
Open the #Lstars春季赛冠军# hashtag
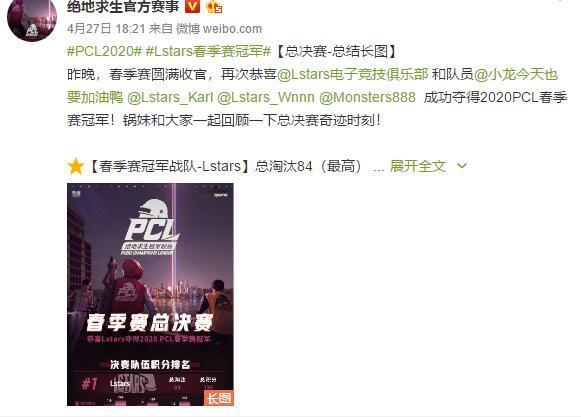209,51
